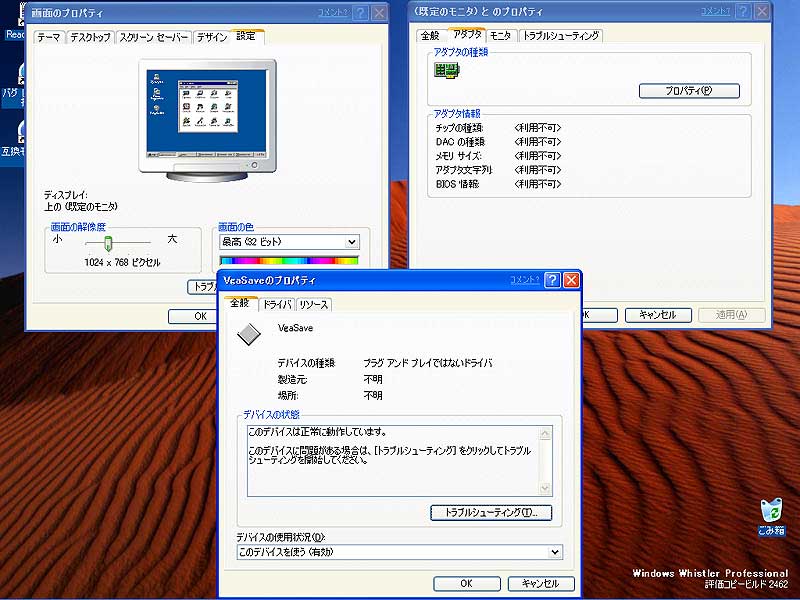This screenshot has height=600, width=800.
Task: Click the 'BIOS 情報:' label
Action: 458,184
